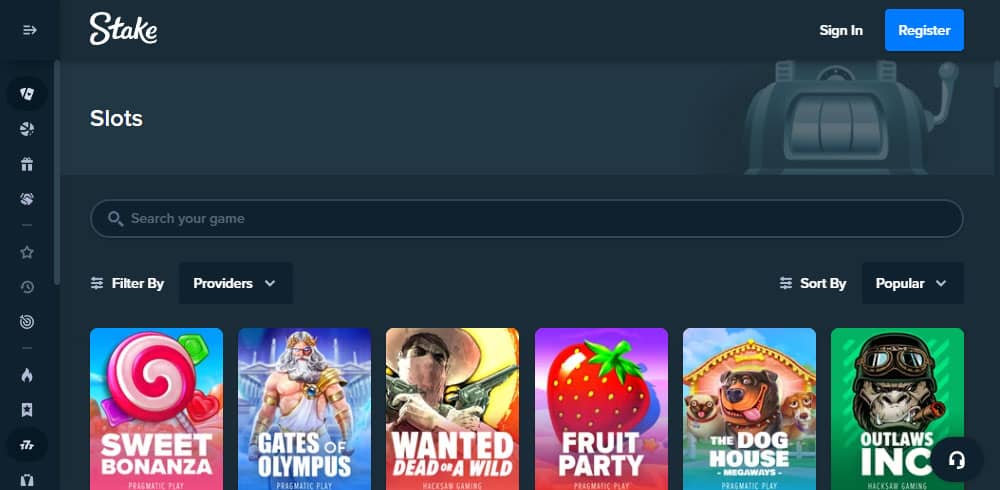Click the slots 777 icon in the sidebar
The width and height of the screenshot is (1000, 490).
[27, 445]
